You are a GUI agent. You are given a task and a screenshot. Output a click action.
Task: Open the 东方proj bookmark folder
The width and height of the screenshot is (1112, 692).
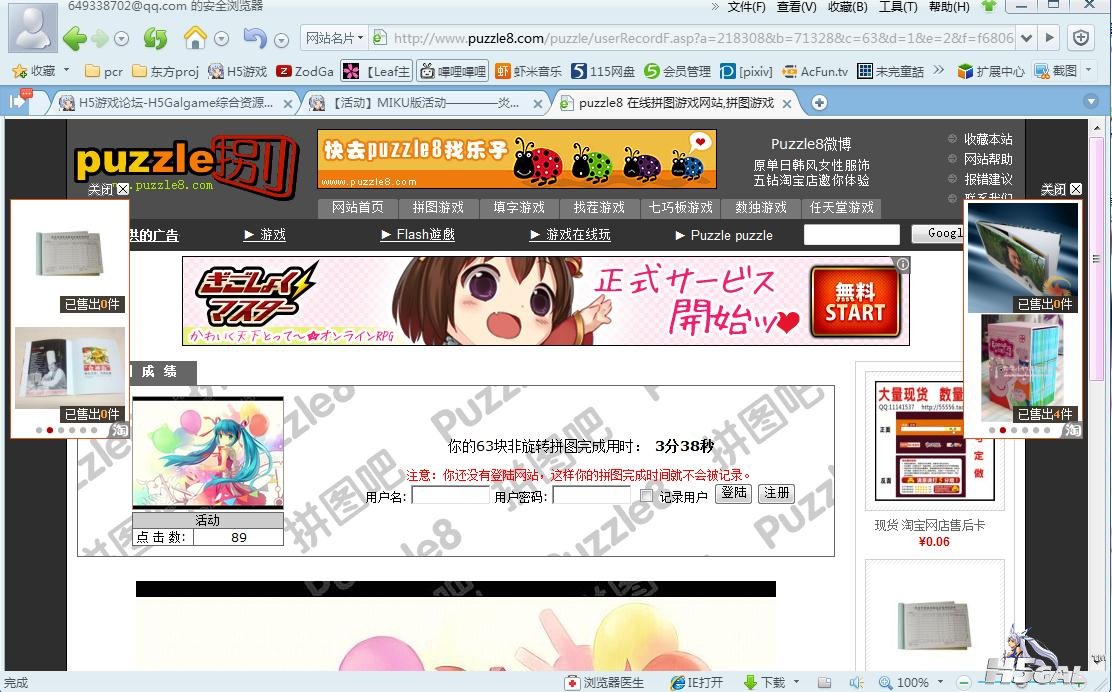pos(165,71)
